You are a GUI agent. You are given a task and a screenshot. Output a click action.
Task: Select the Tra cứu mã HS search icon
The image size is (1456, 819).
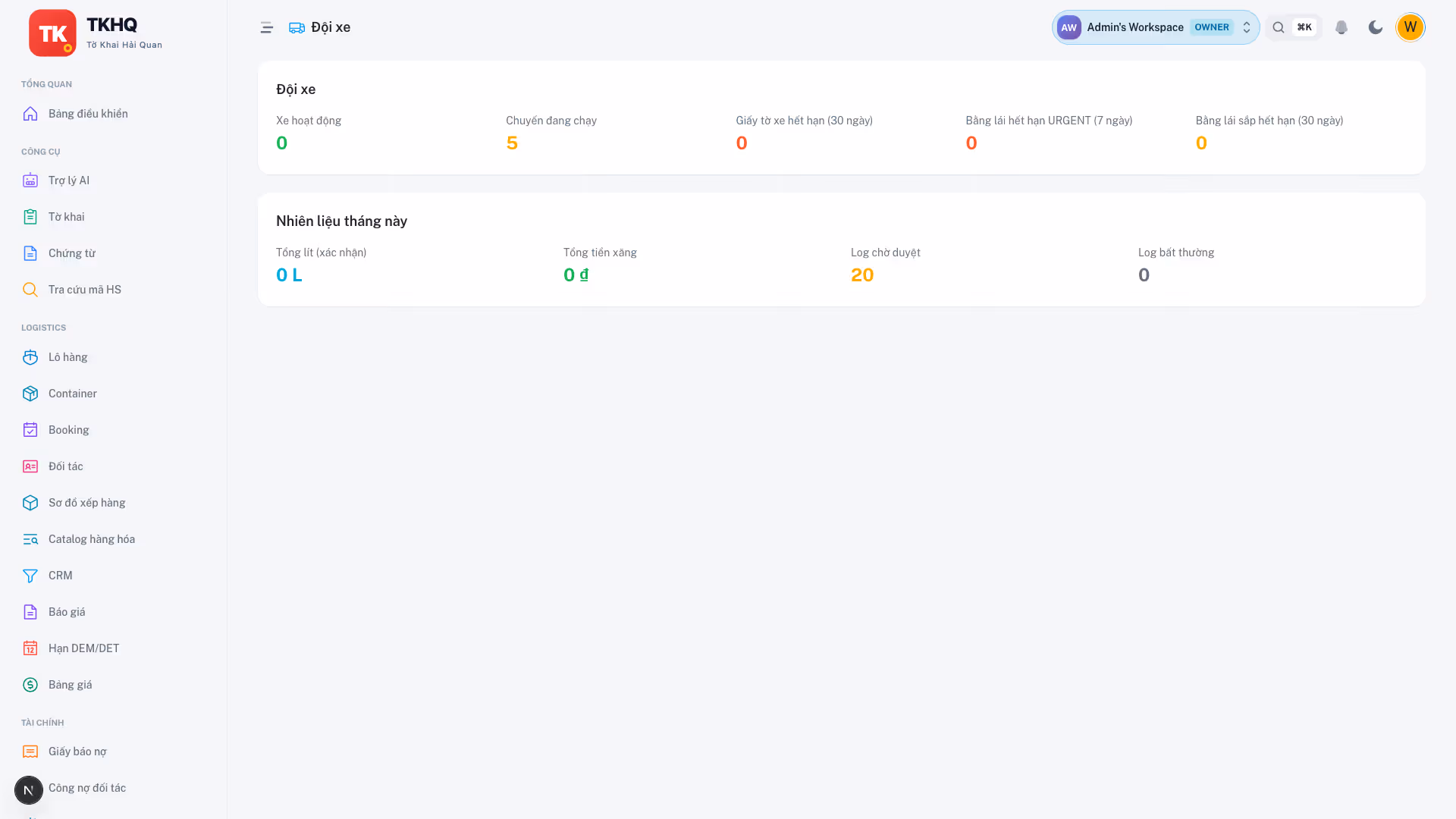[30, 290]
